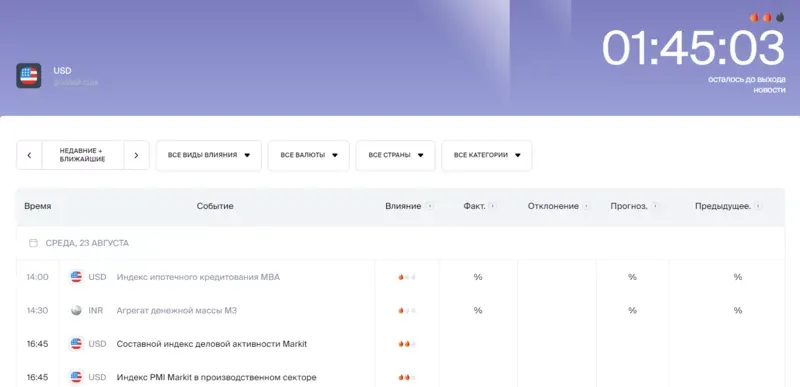
Task: Open Индекс PMI Markit в производственном секторе
Action: 216,377
